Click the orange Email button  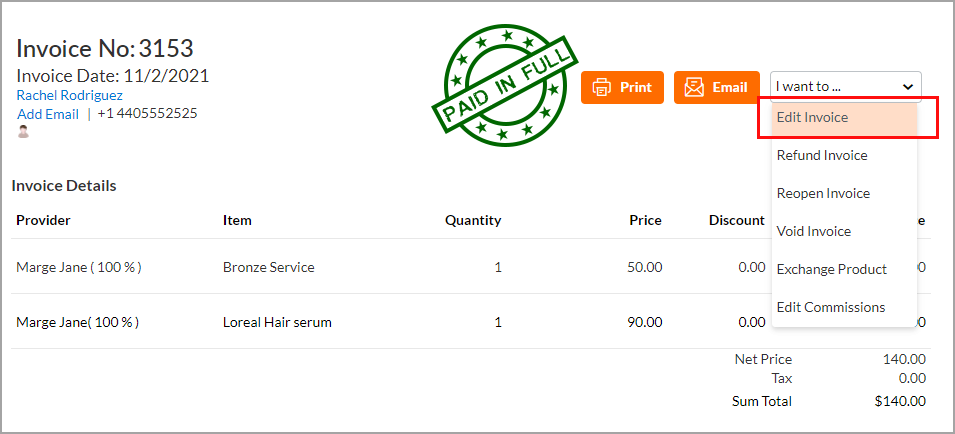pos(716,87)
